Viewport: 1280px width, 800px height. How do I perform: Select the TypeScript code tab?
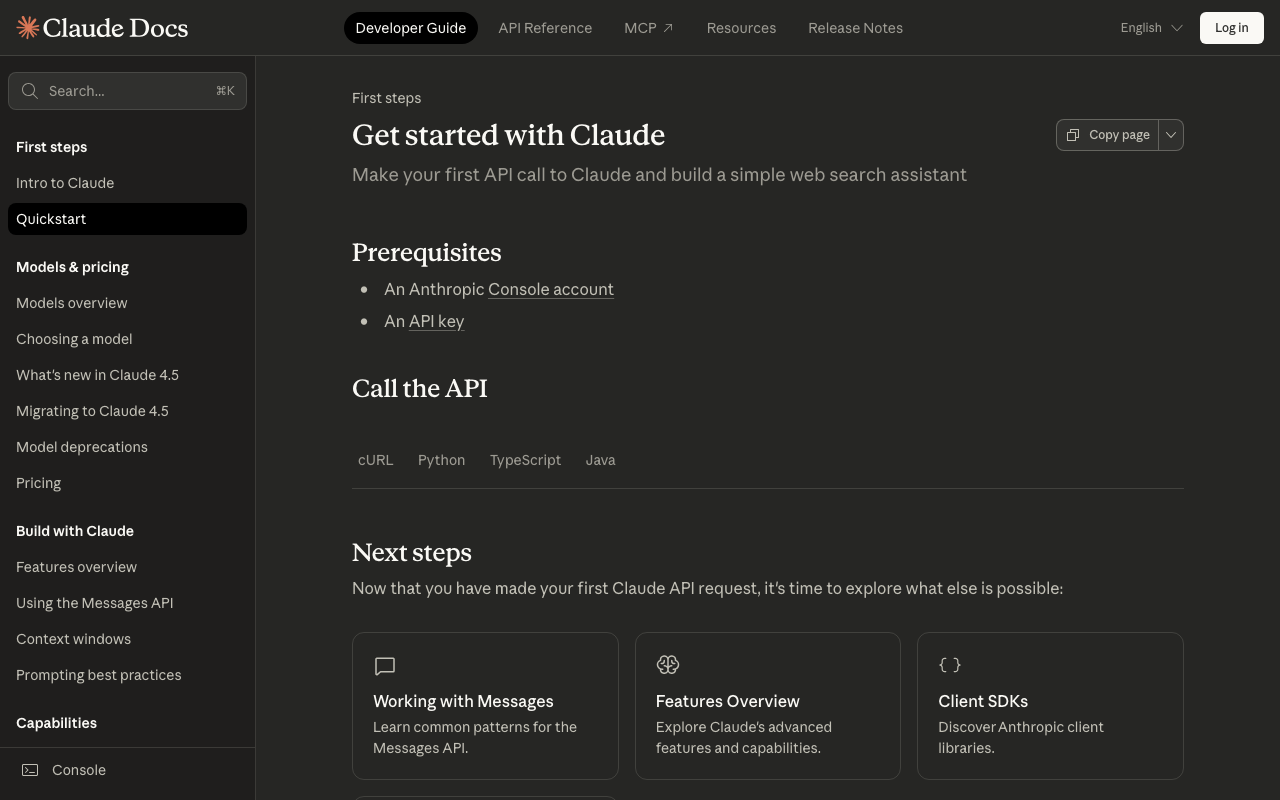(525, 460)
